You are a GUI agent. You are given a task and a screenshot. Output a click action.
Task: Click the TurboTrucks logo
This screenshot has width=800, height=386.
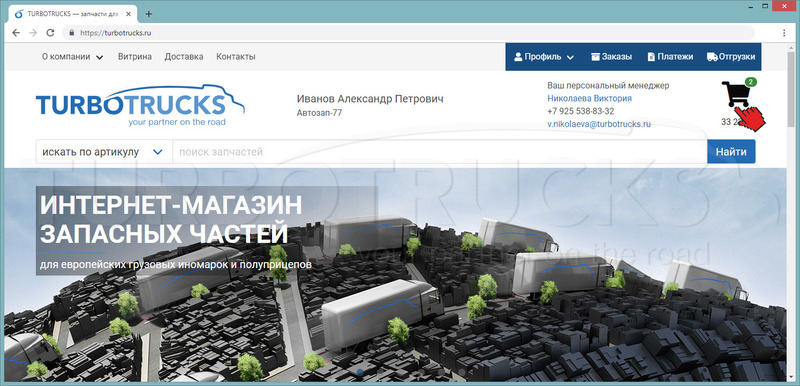[140, 105]
